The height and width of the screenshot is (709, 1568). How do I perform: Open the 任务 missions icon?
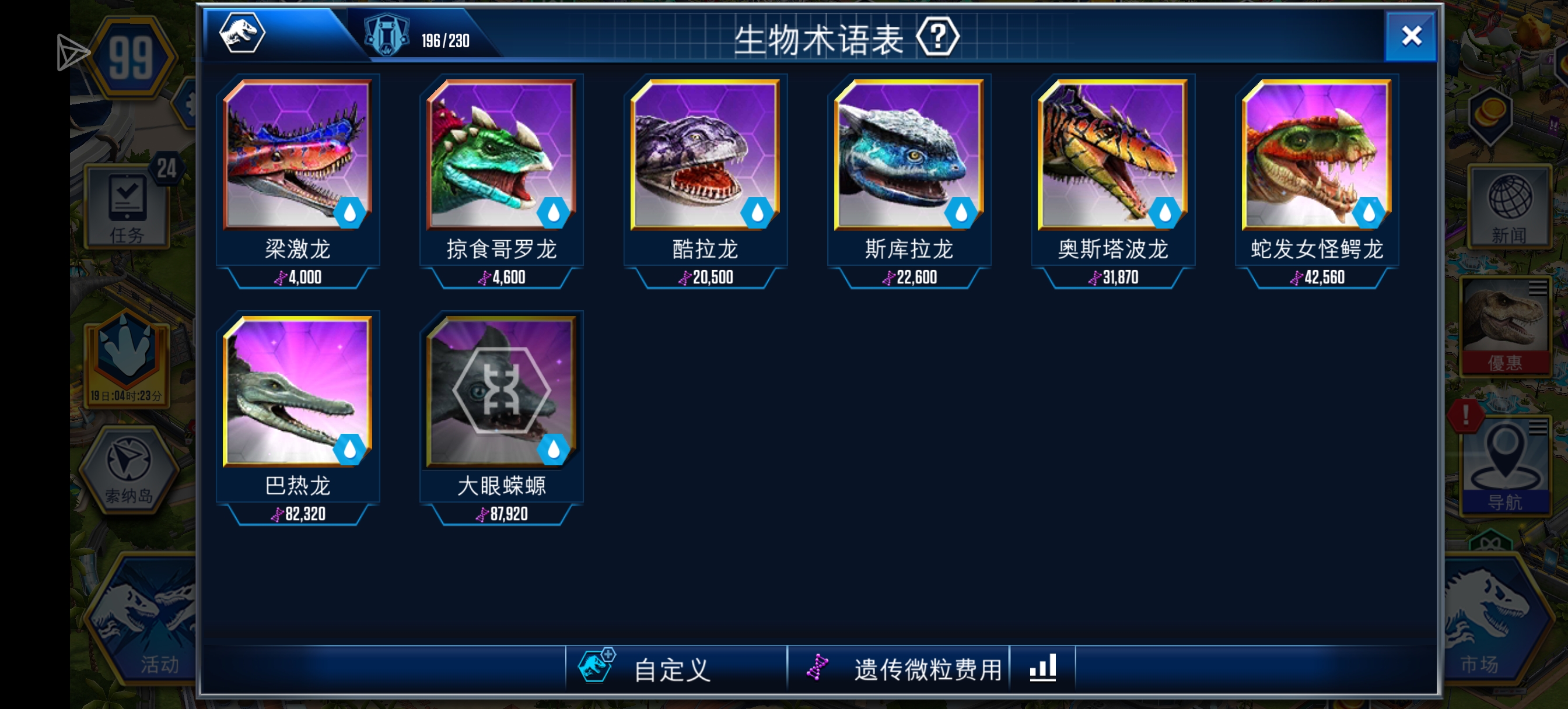tap(127, 207)
